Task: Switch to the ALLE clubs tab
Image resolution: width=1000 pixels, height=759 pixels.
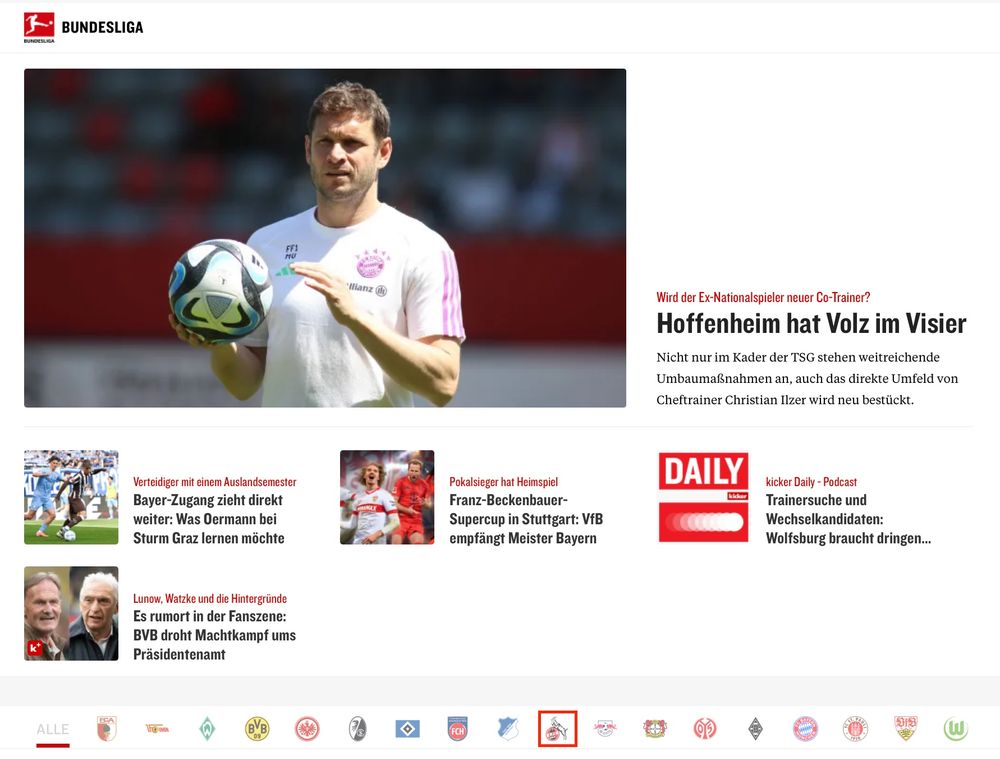Action: click(52, 729)
